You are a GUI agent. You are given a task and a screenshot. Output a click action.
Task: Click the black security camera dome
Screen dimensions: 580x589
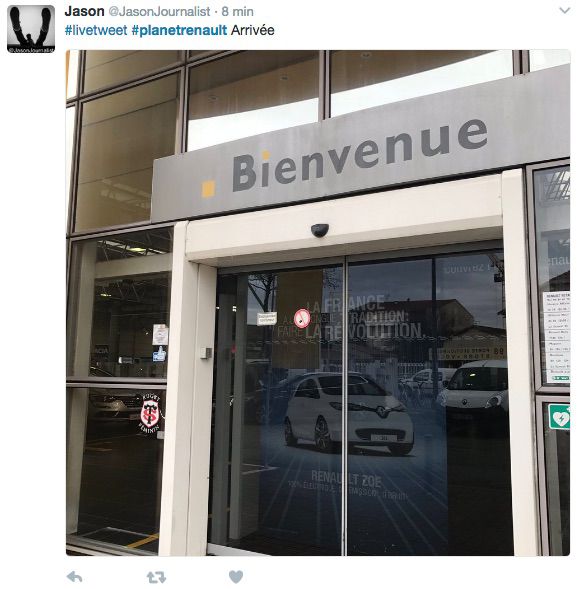click(320, 230)
